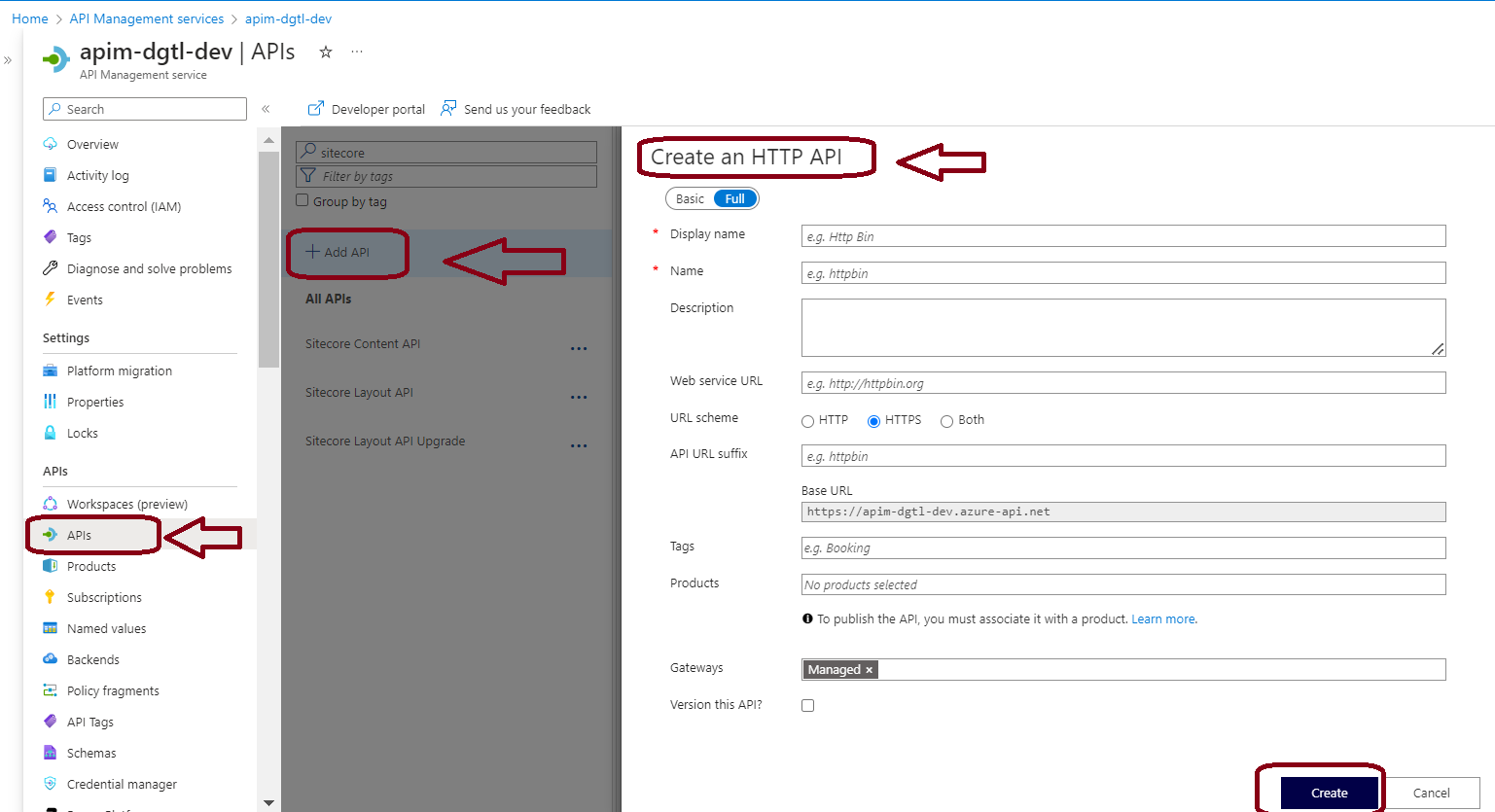Open the Gateways selection field

[x=1123, y=669]
